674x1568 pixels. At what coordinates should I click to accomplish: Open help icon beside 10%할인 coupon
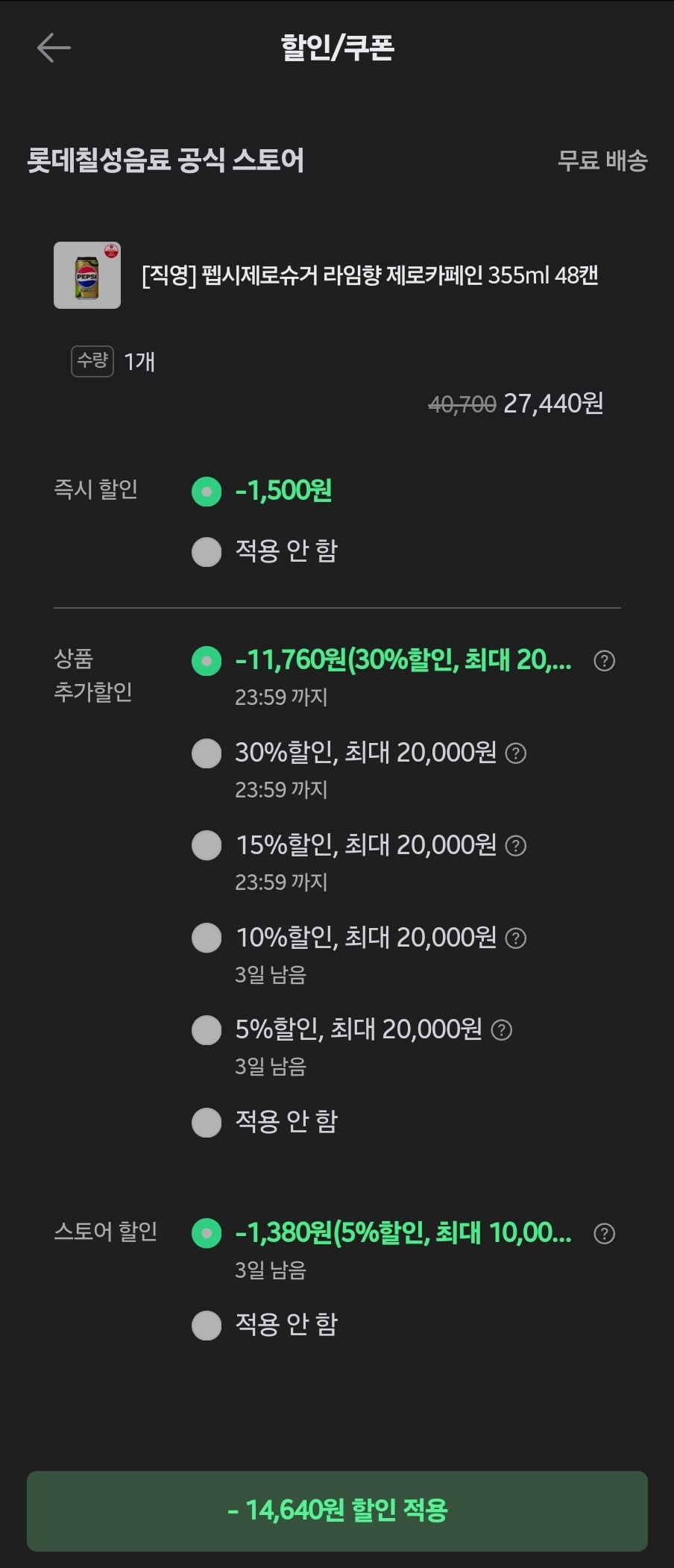click(x=516, y=938)
